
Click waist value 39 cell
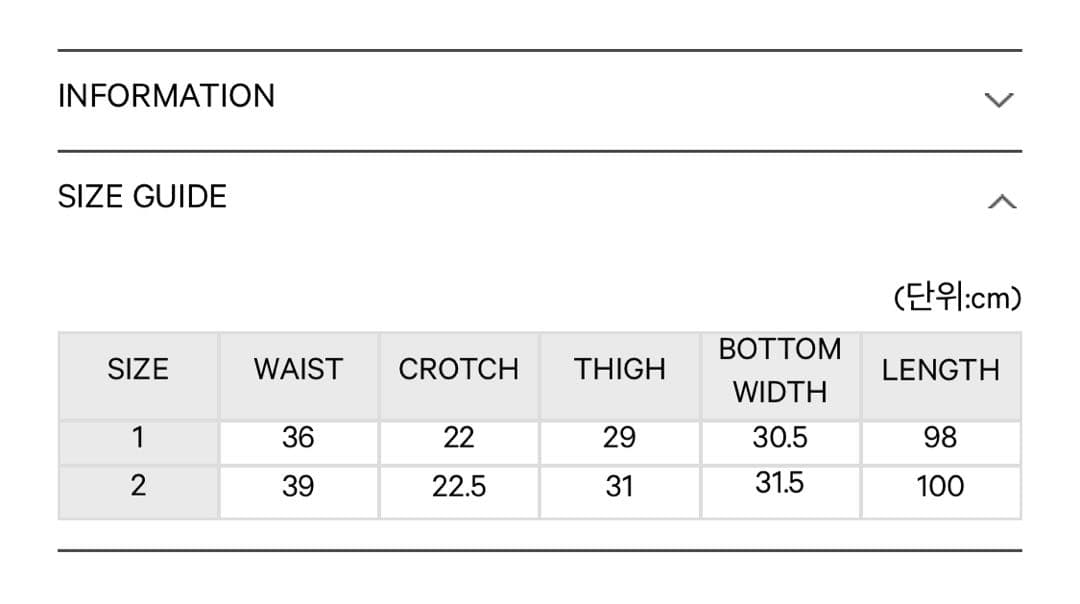[x=298, y=487]
